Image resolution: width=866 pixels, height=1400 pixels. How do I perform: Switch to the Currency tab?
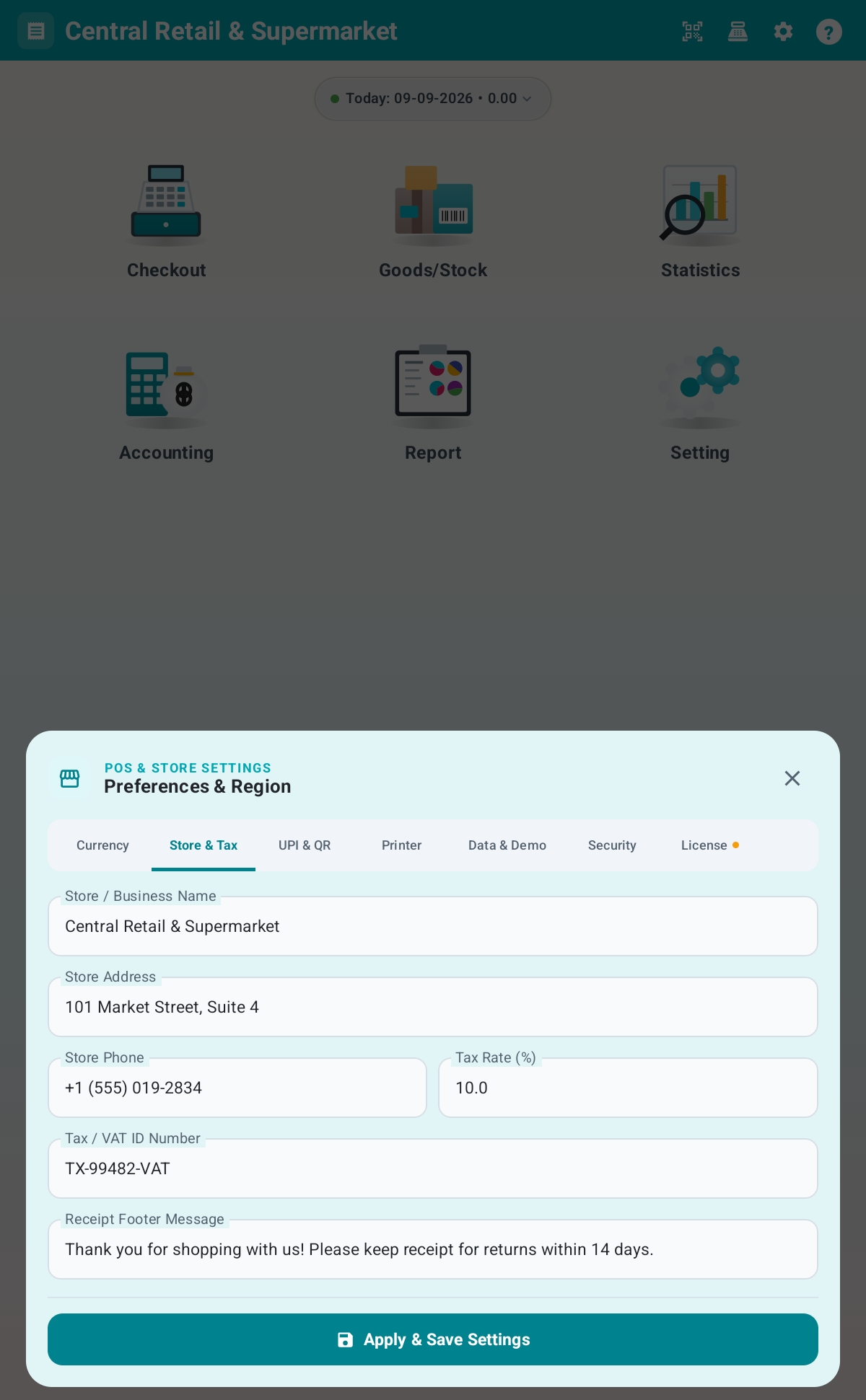pyautogui.click(x=102, y=845)
